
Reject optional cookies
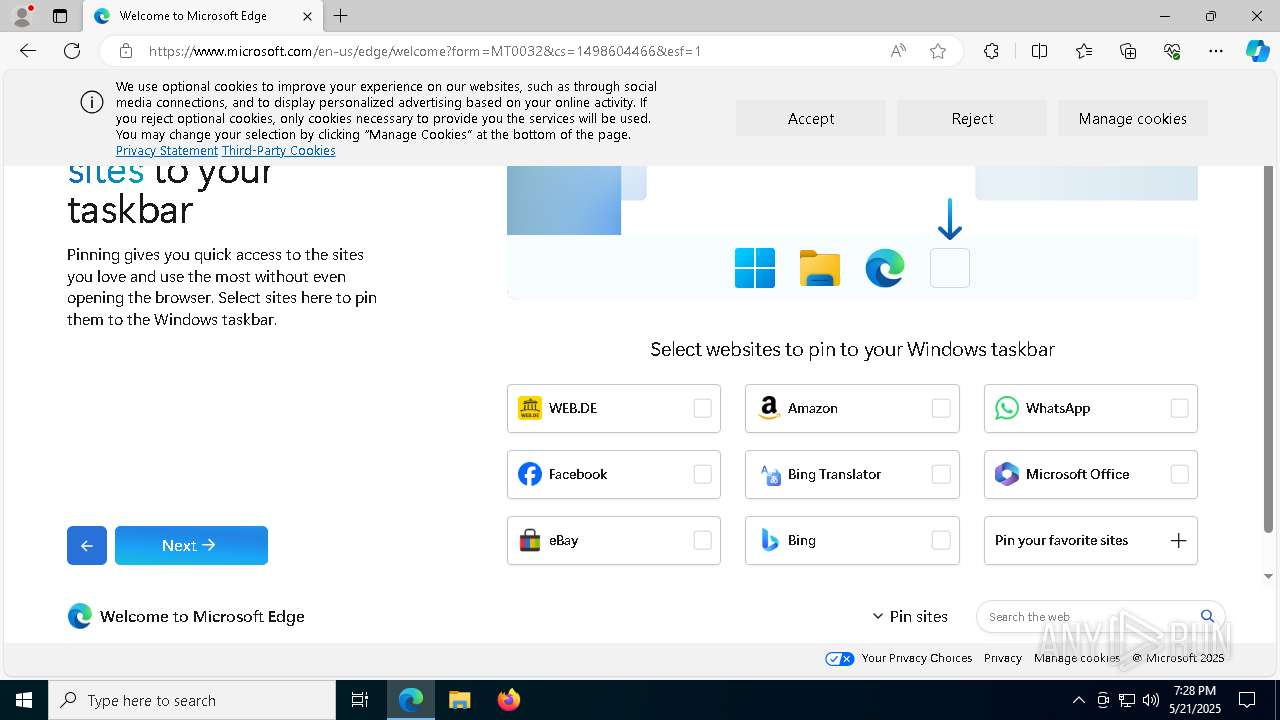pos(972,118)
